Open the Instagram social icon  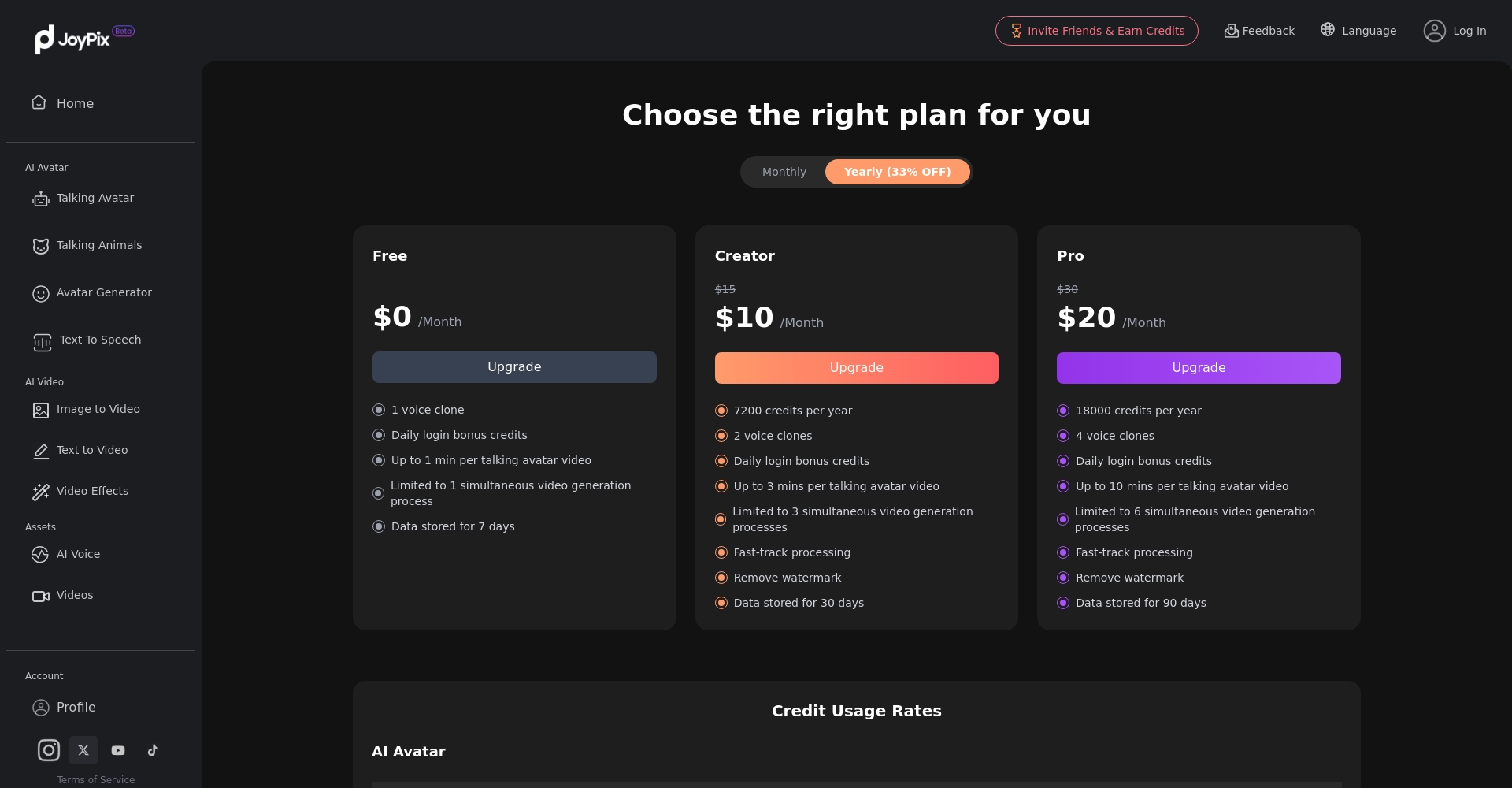pos(49,750)
